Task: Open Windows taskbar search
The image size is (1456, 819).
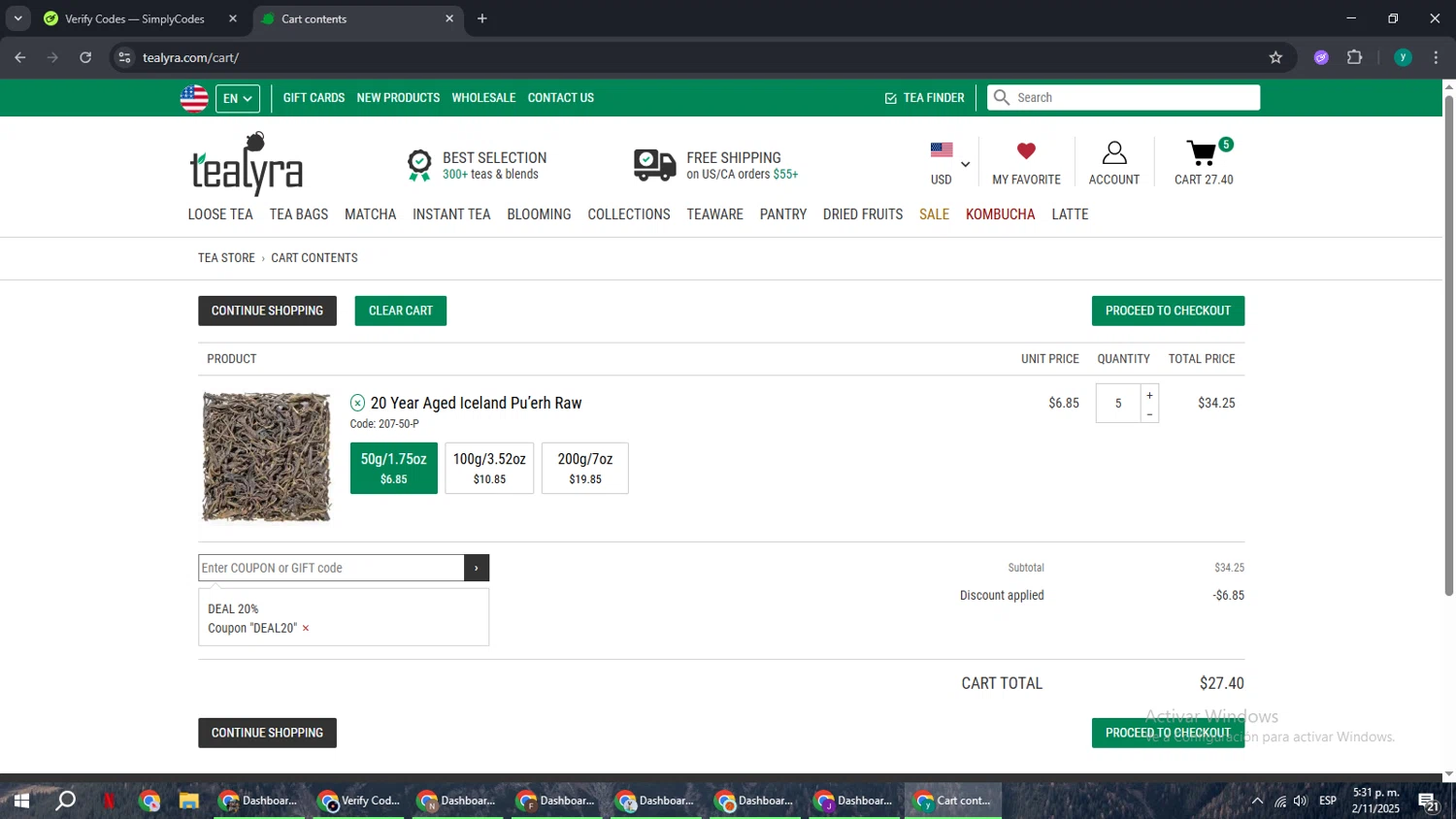Action: pyautogui.click(x=66, y=801)
